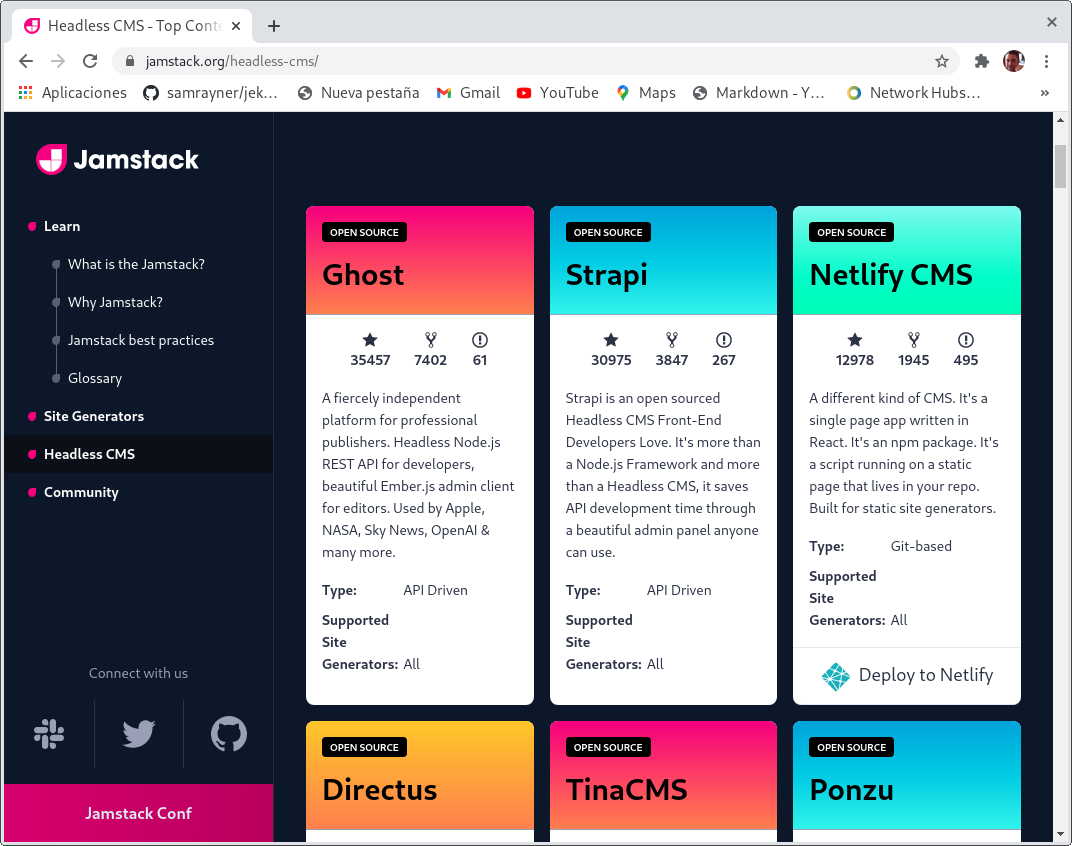
Task: Open the Chrome three-dot menu
Action: [1047, 61]
